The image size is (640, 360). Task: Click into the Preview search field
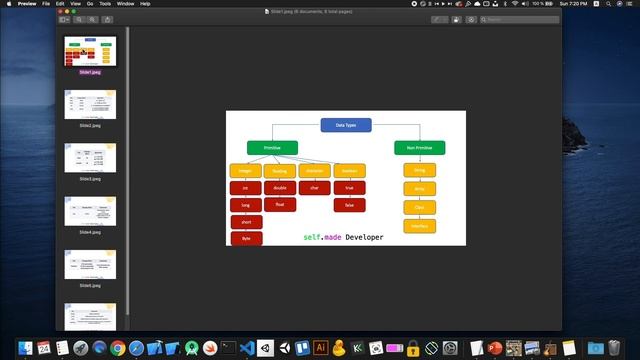tap(520, 20)
